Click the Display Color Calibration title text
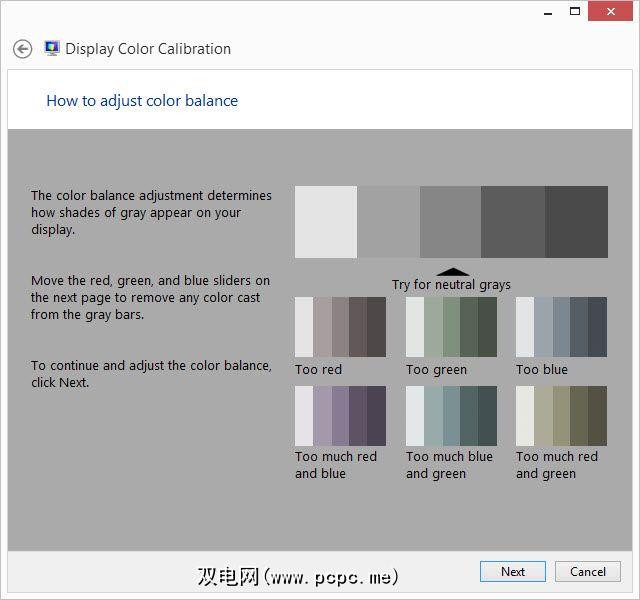This screenshot has width=640, height=600. tap(148, 49)
